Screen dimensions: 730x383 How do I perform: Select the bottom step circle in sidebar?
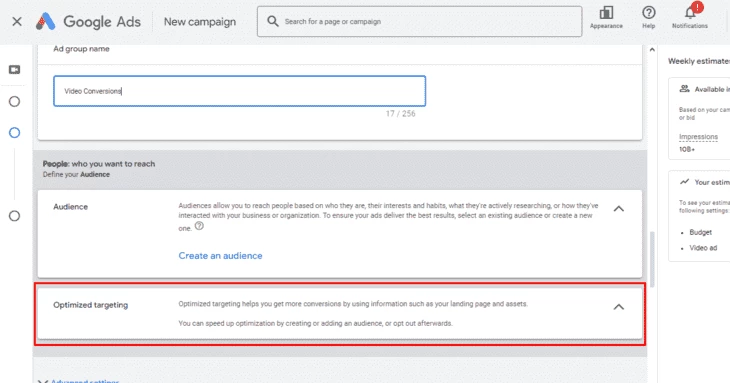pyautogui.click(x=14, y=216)
